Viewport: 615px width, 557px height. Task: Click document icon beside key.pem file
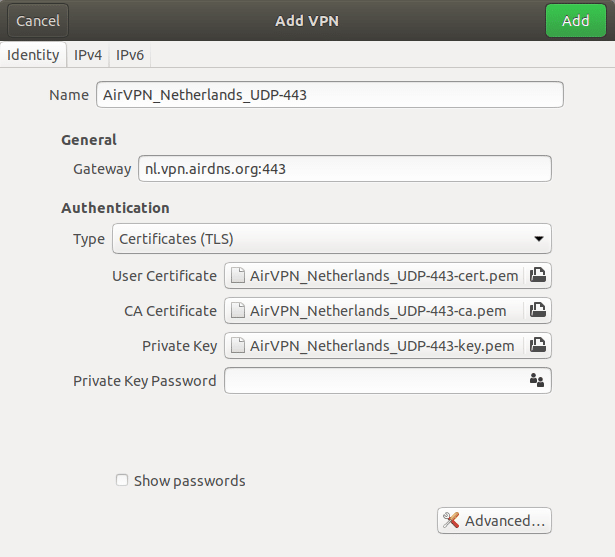[238, 345]
